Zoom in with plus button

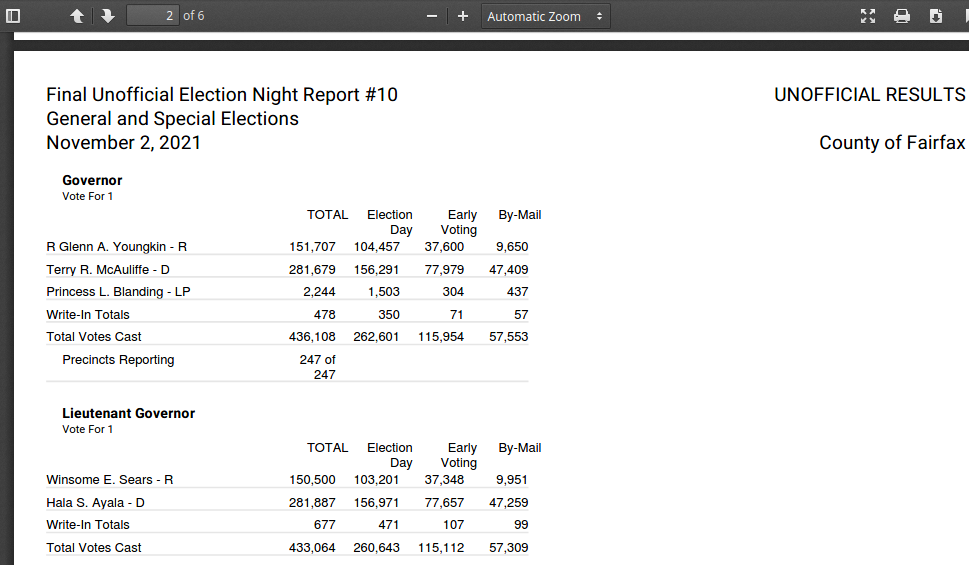pos(463,16)
